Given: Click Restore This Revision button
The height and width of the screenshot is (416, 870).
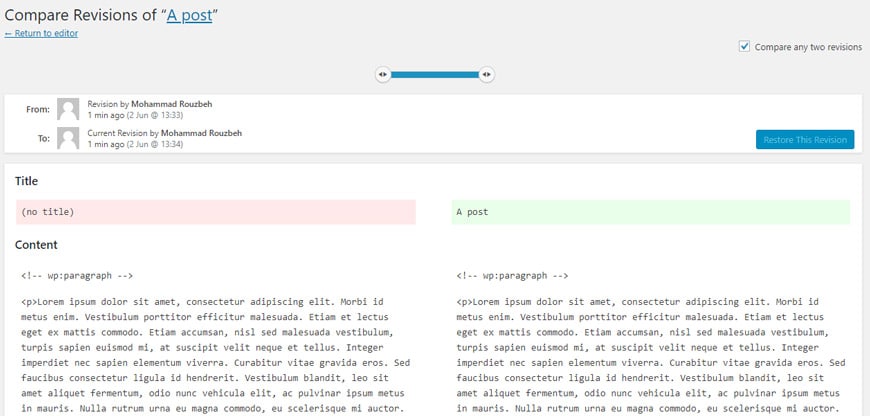Looking at the screenshot, I should (805, 140).
